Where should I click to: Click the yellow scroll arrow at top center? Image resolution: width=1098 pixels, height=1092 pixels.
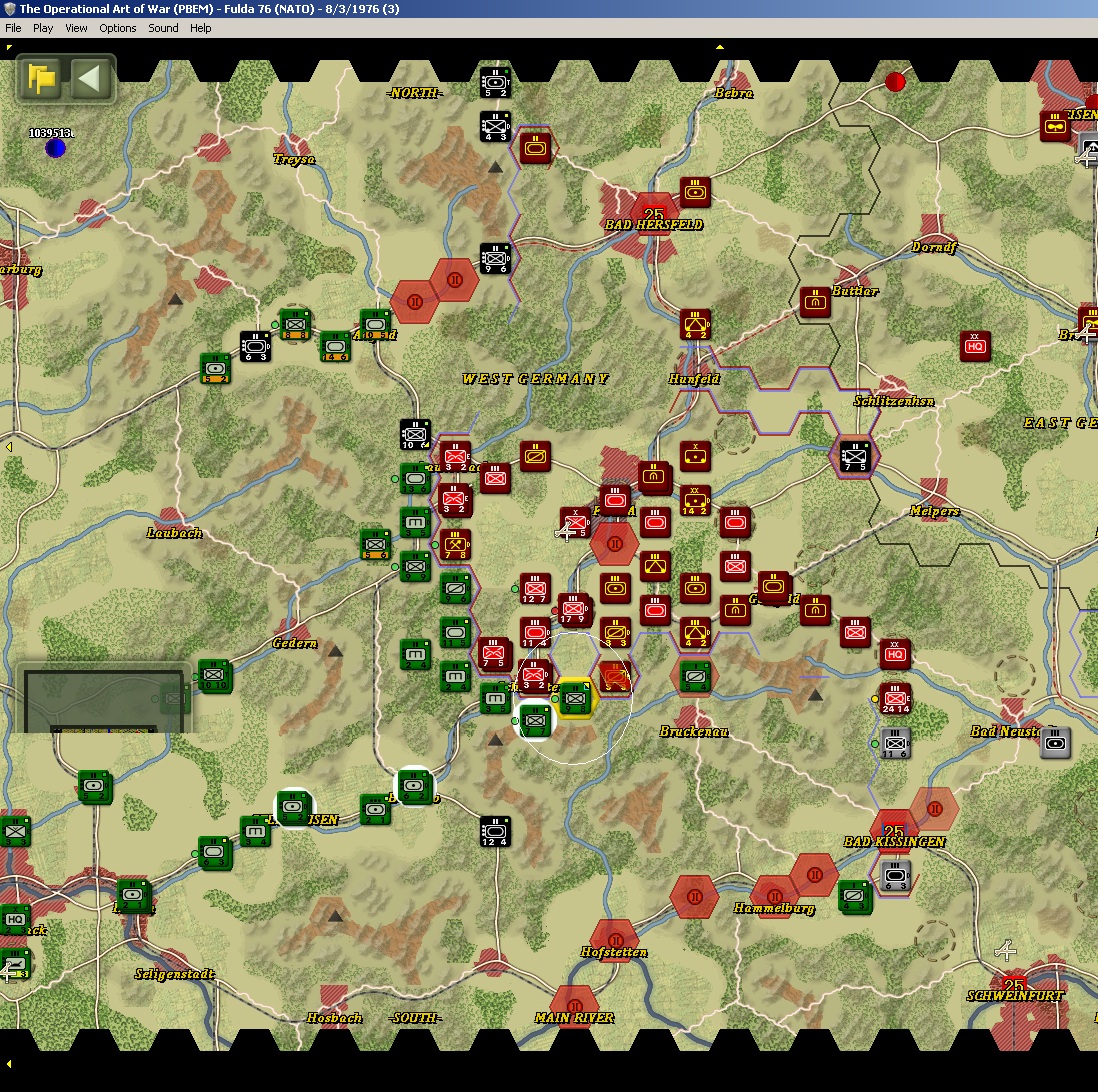click(719, 47)
